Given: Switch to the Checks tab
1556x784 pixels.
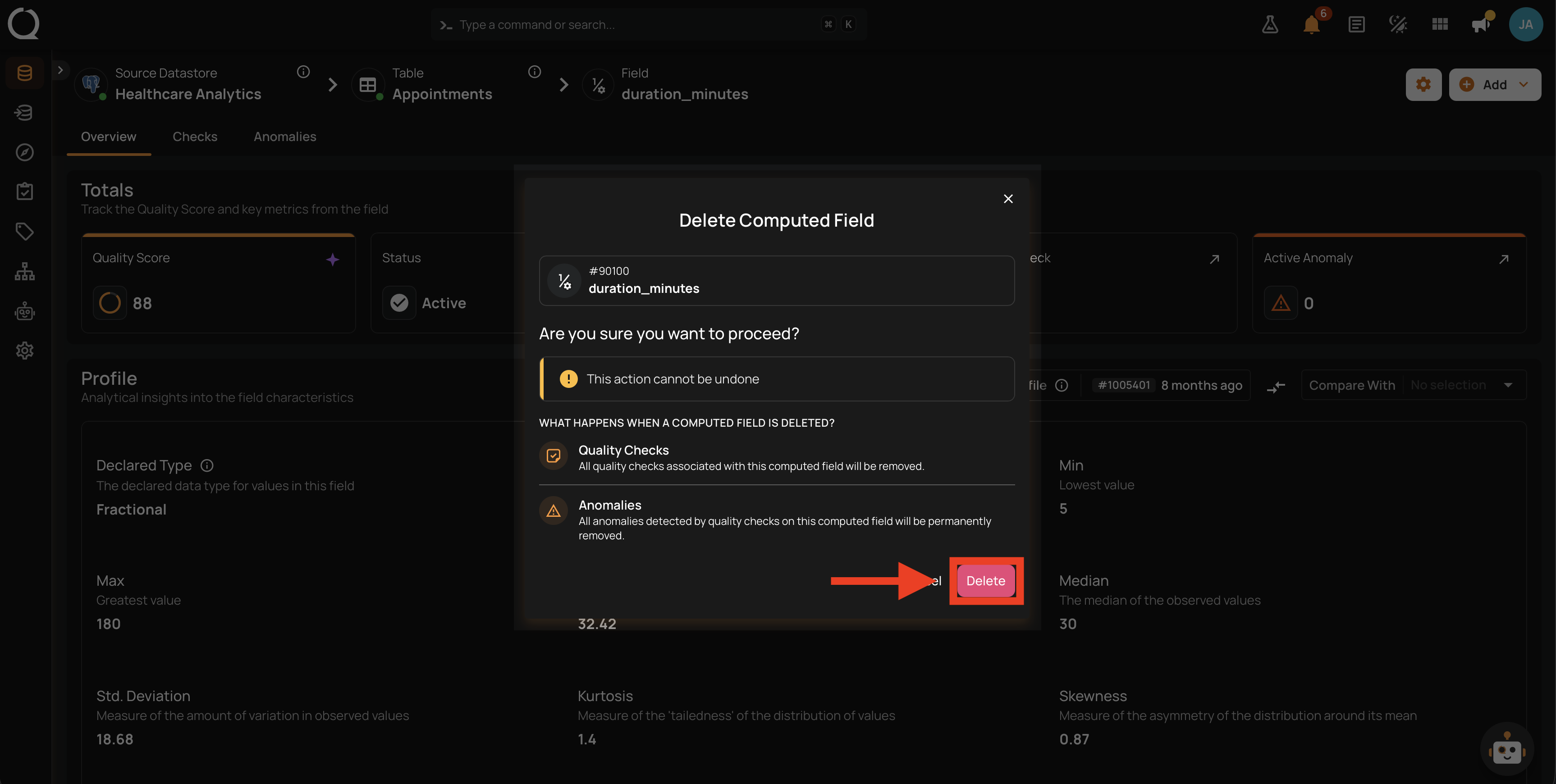Looking at the screenshot, I should coord(195,137).
